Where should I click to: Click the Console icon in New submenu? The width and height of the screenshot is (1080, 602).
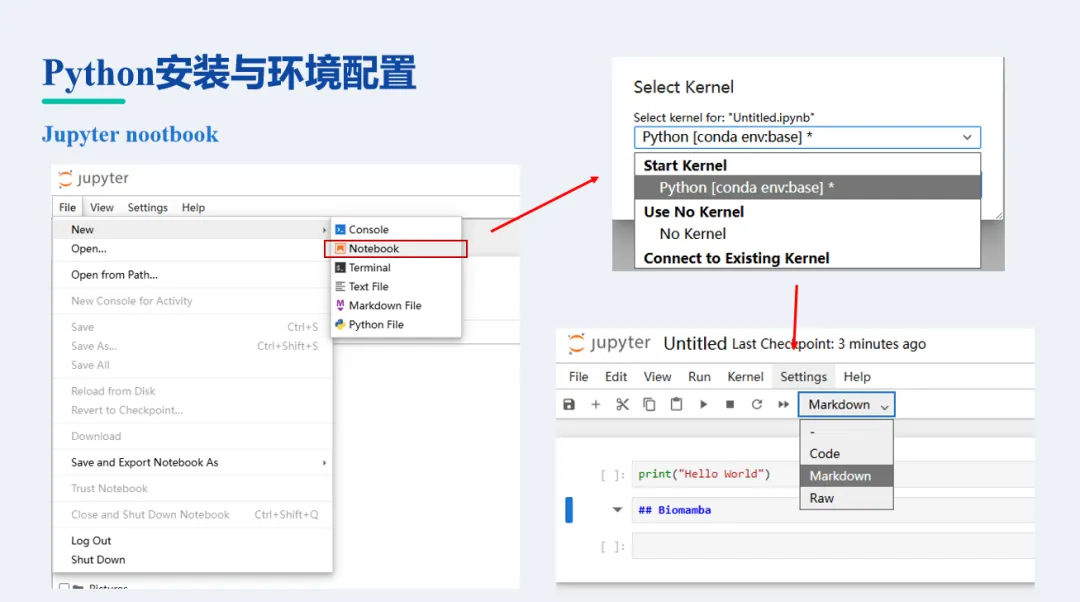pyautogui.click(x=340, y=229)
